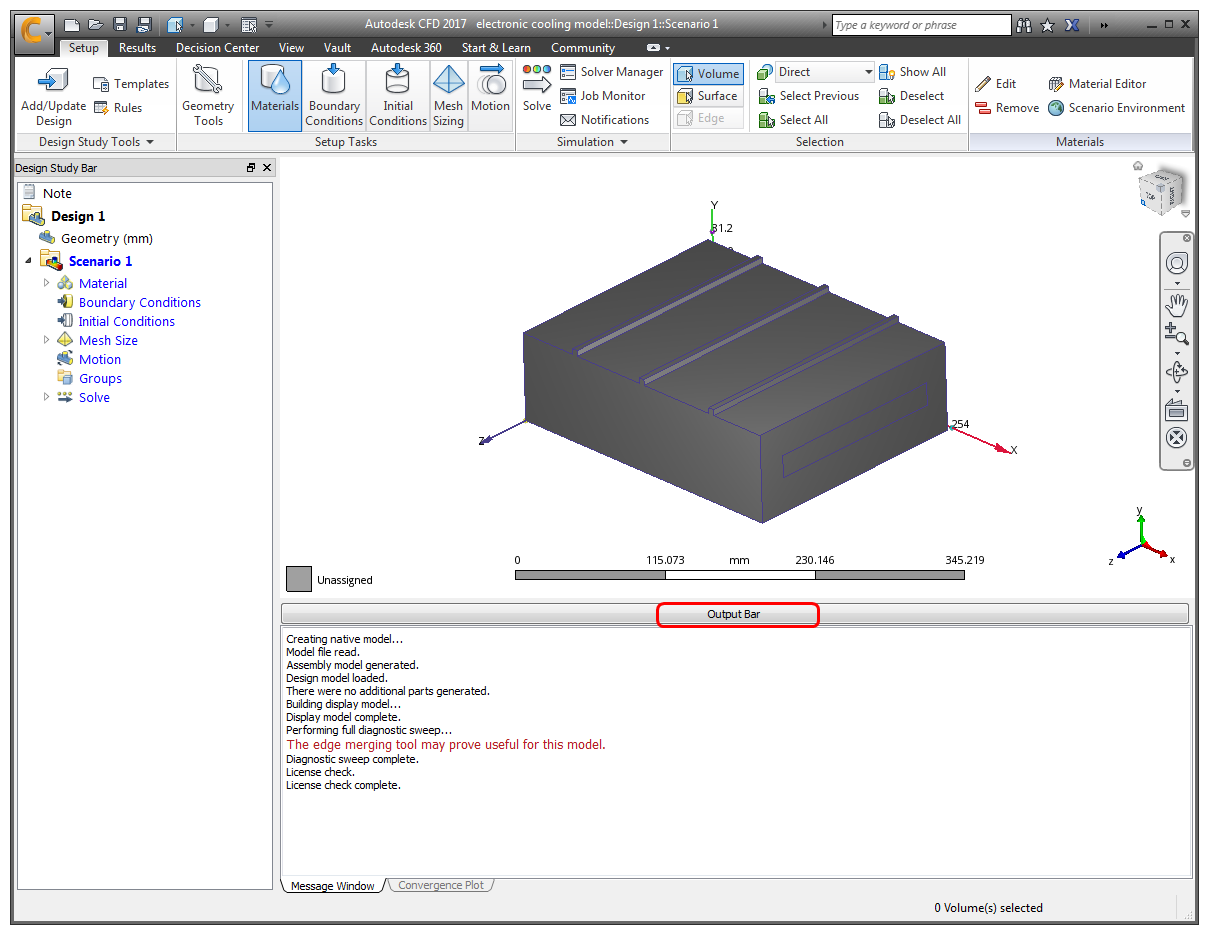Switch to Convergence Plot tab
The width and height of the screenshot is (1209, 935).
[x=441, y=886]
